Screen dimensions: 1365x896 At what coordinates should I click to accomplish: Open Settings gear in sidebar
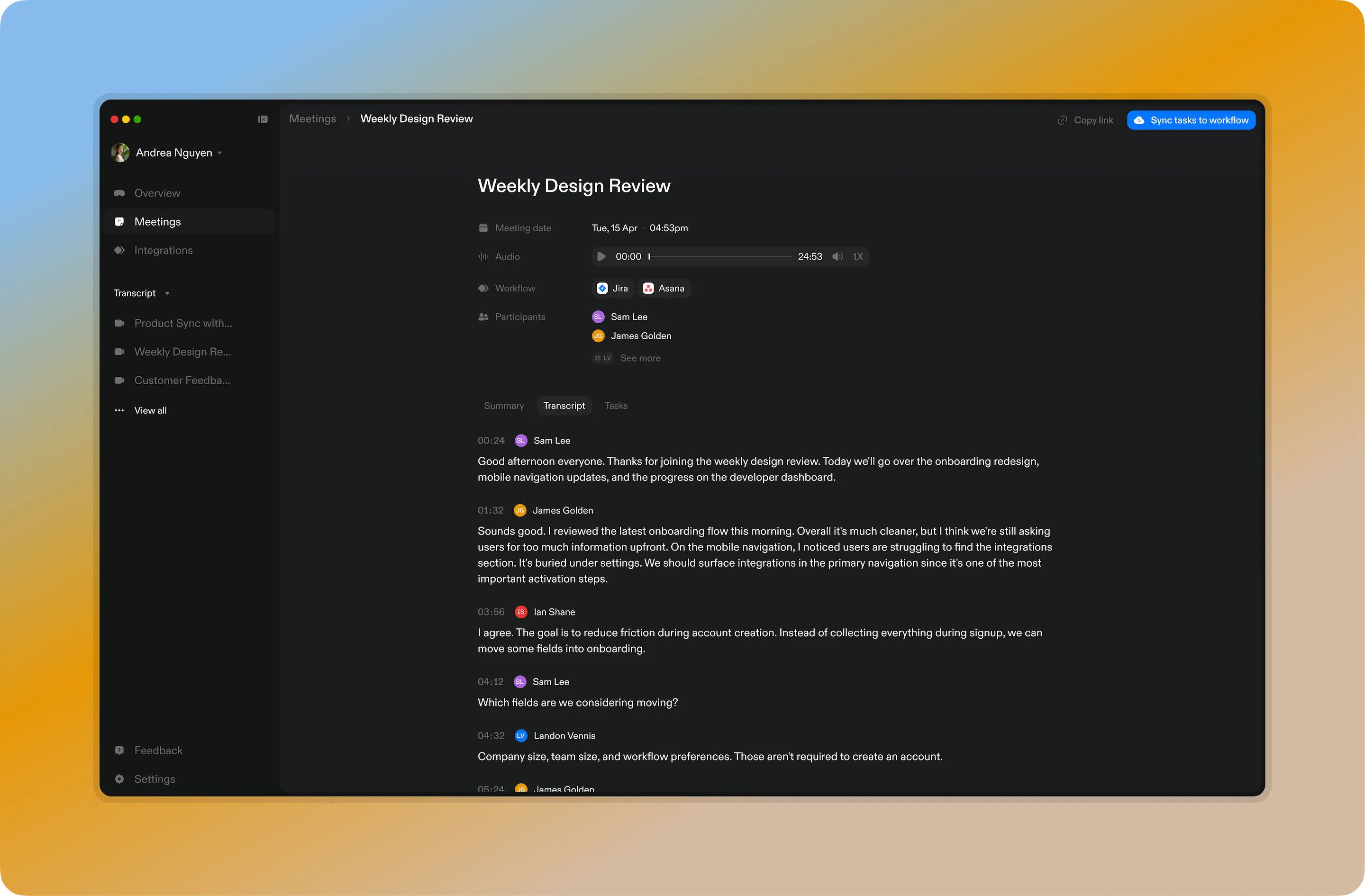point(119,779)
